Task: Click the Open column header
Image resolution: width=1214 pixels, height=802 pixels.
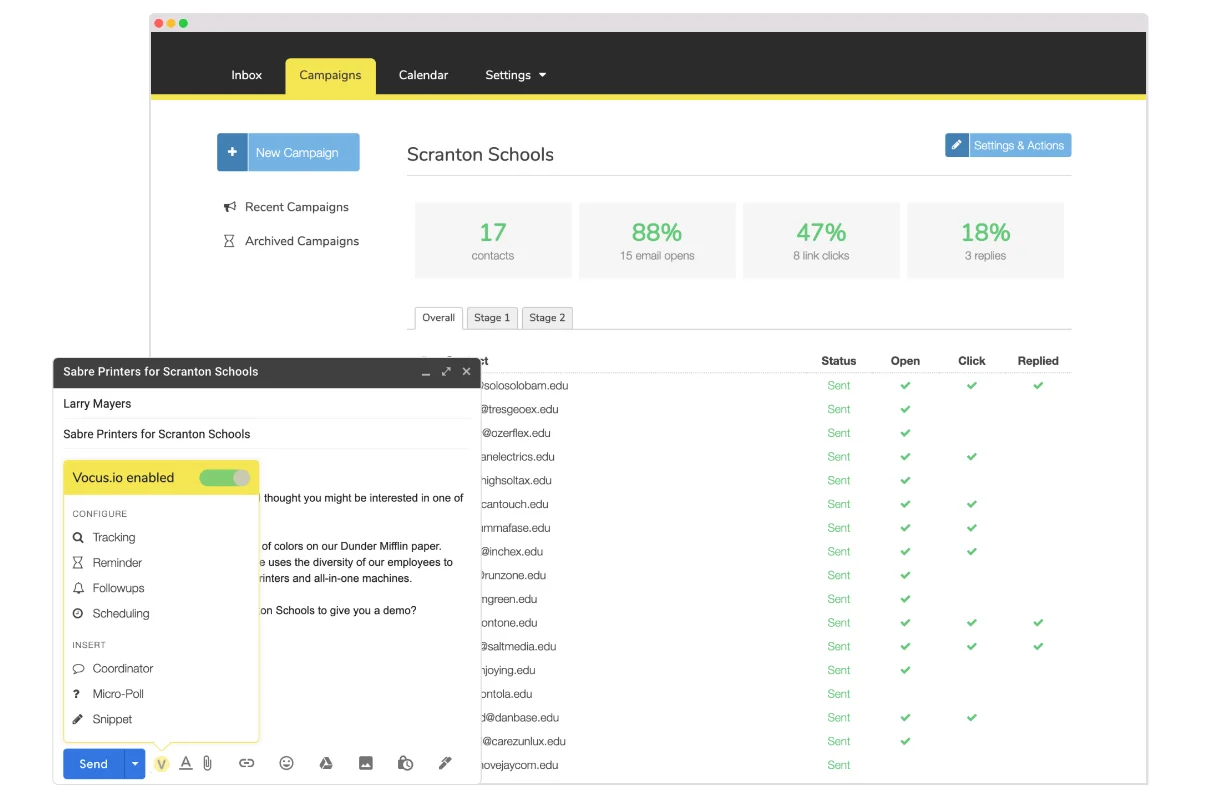Action: (905, 361)
